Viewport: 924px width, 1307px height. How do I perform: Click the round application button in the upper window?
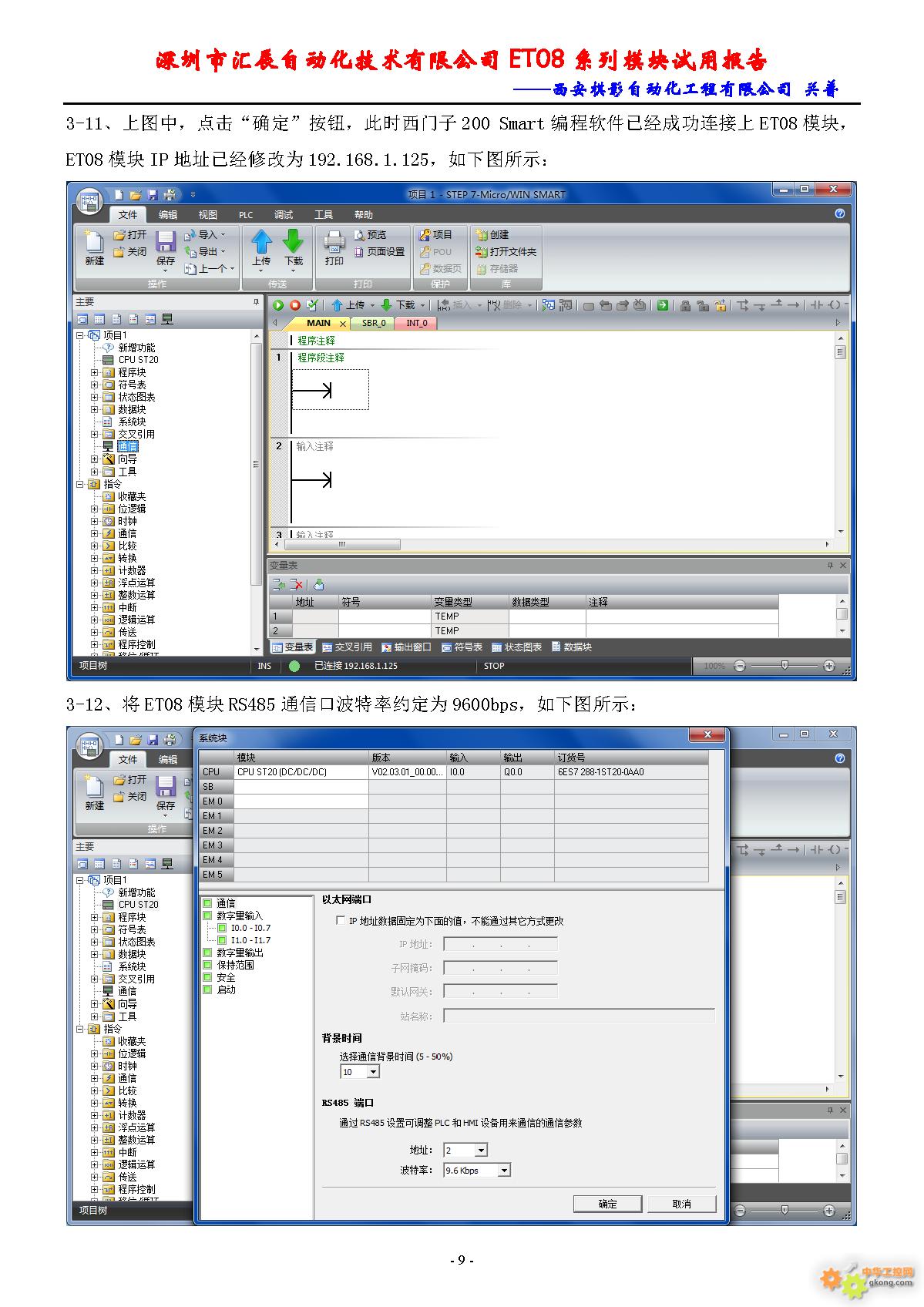[x=90, y=202]
